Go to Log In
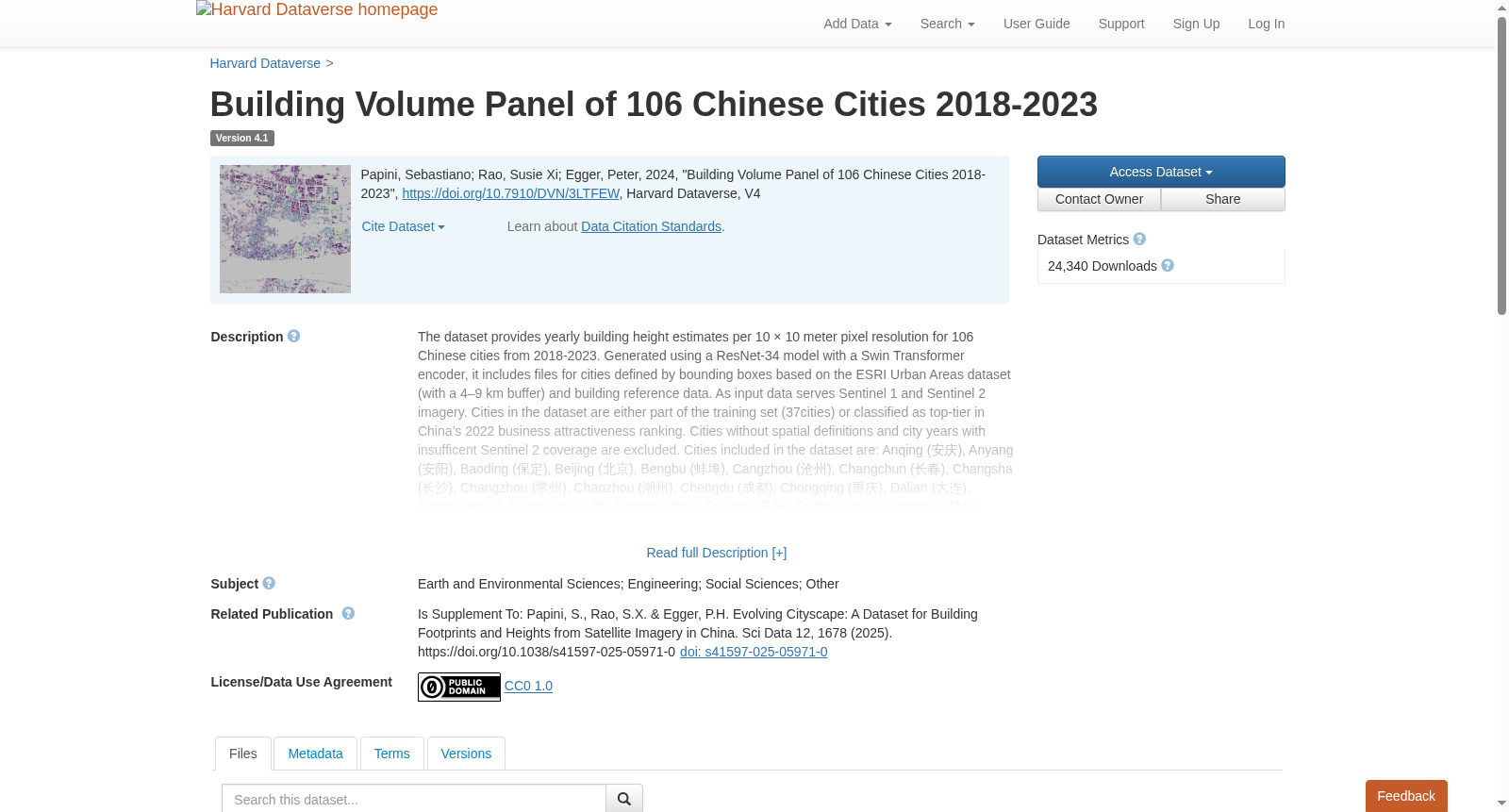1509x812 pixels. (1266, 24)
